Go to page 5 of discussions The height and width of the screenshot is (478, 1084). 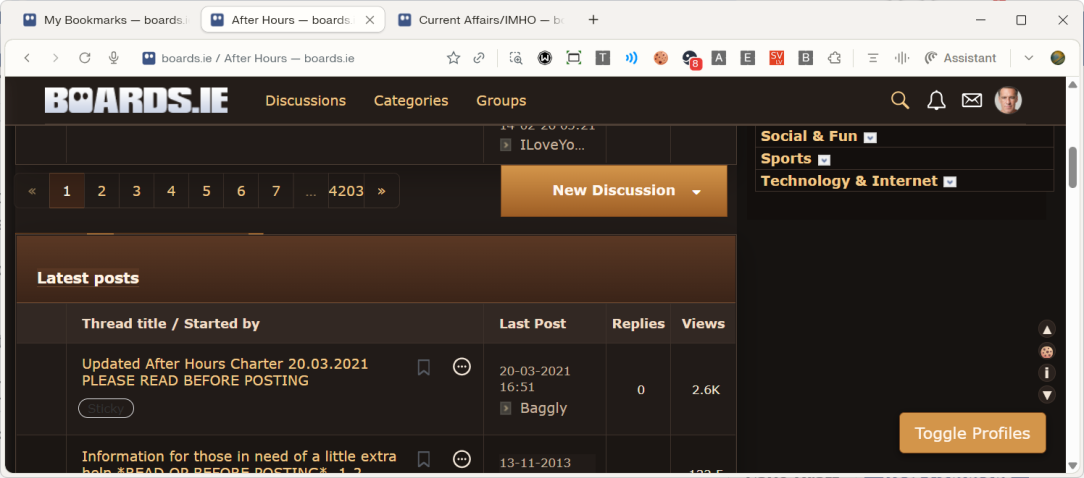pyautogui.click(x=206, y=191)
